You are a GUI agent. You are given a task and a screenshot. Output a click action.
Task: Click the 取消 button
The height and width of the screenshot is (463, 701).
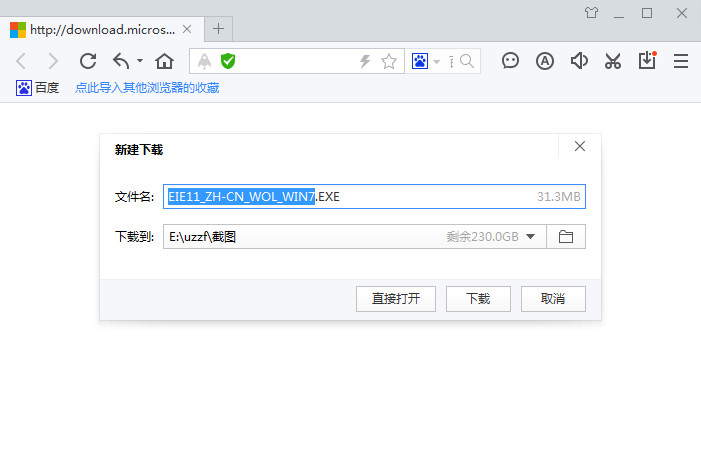pos(553,299)
